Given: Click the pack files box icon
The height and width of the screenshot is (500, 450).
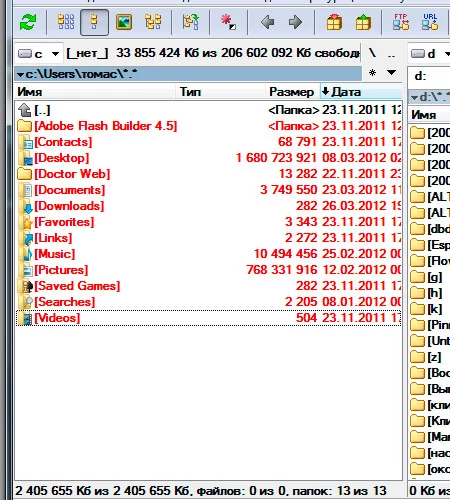Looking at the screenshot, I should [x=334, y=22].
